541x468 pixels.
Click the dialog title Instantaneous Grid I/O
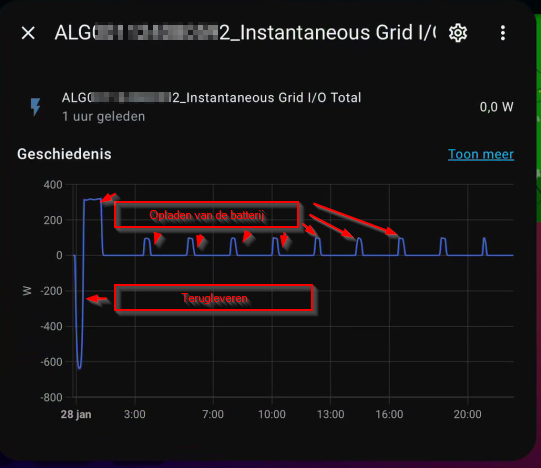(245, 33)
